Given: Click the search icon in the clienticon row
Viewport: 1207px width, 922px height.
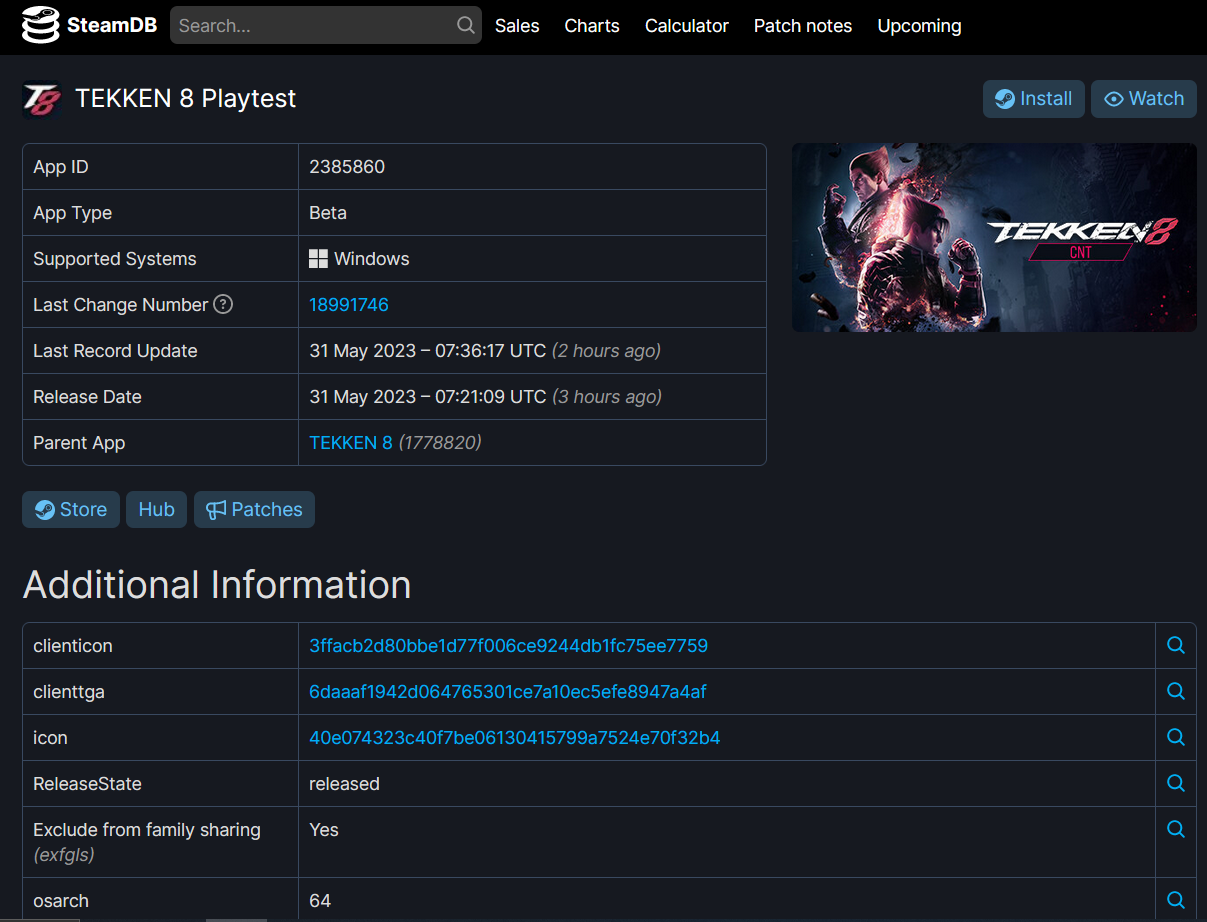Looking at the screenshot, I should 1176,646.
